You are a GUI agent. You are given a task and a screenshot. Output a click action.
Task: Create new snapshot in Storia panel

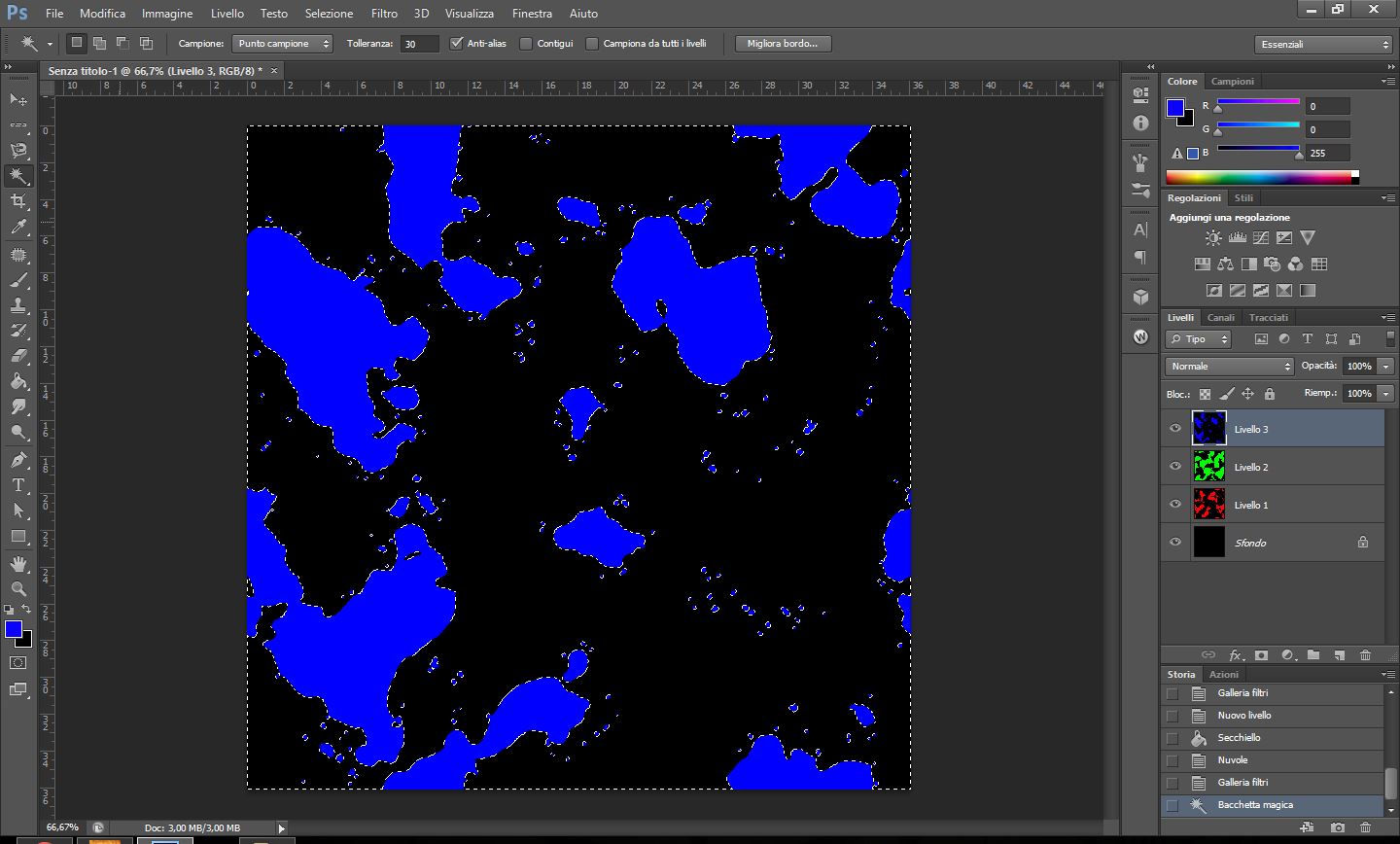click(1338, 827)
